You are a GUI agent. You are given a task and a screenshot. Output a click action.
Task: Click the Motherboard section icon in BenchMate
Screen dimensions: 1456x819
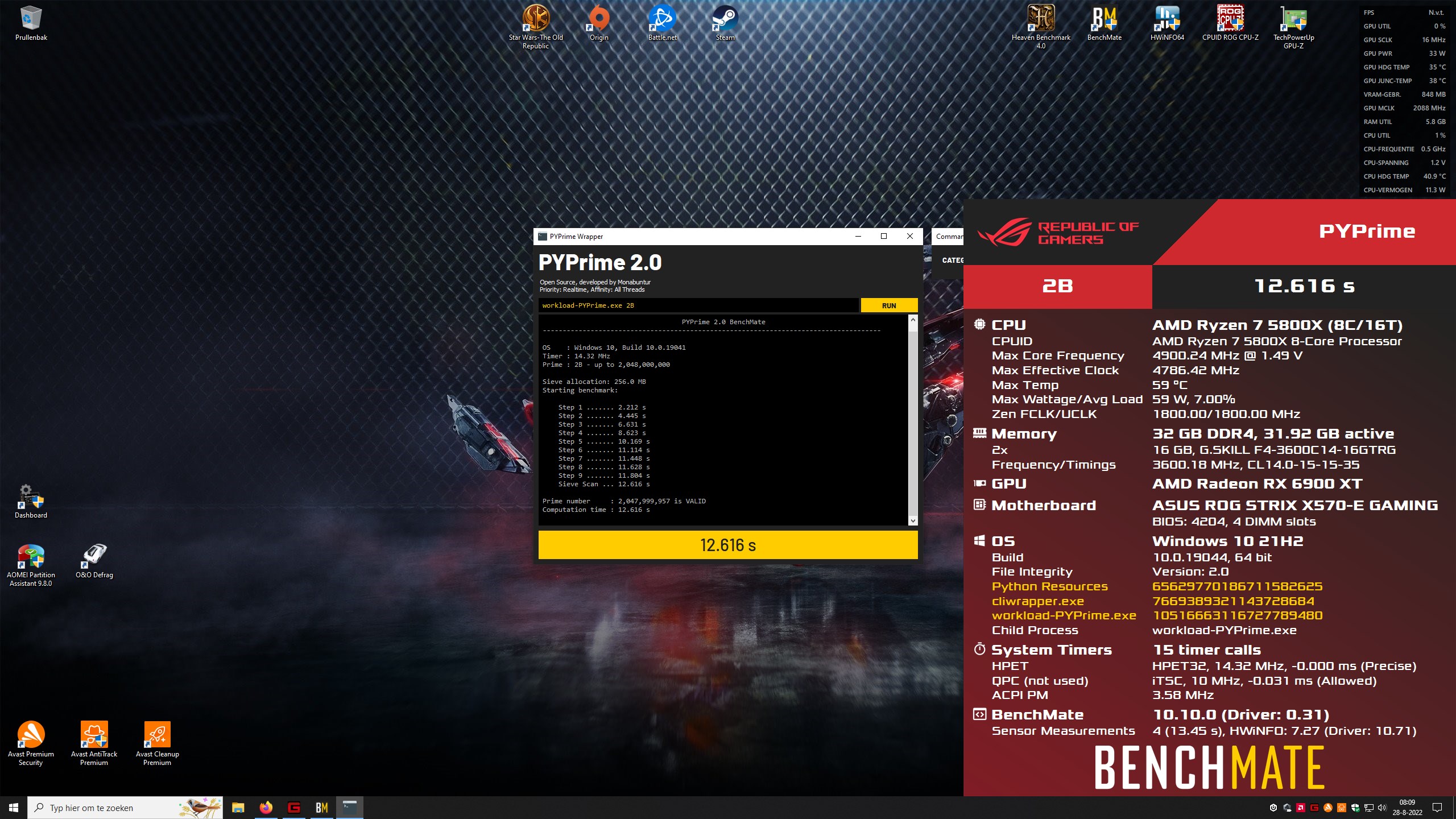coord(979,504)
